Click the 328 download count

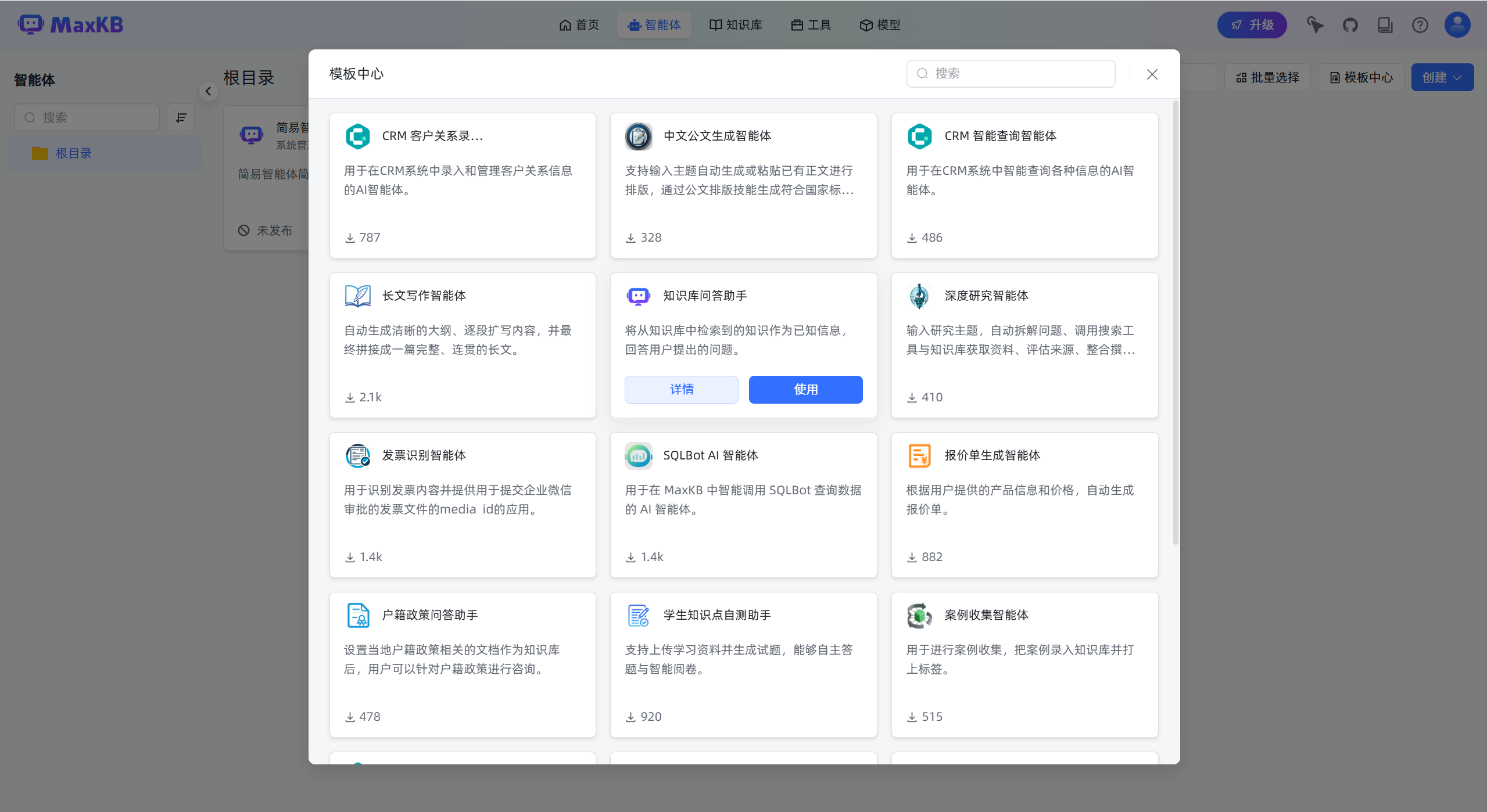(651, 238)
